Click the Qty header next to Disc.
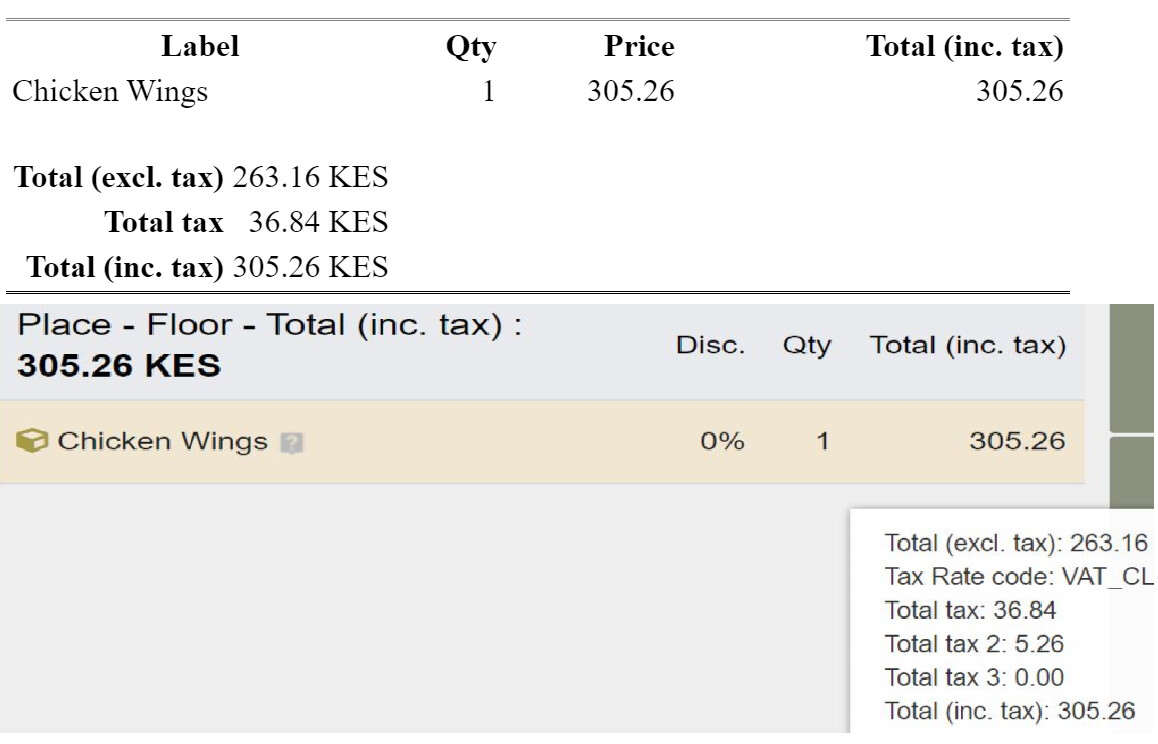This screenshot has height=744, width=1158. point(806,346)
